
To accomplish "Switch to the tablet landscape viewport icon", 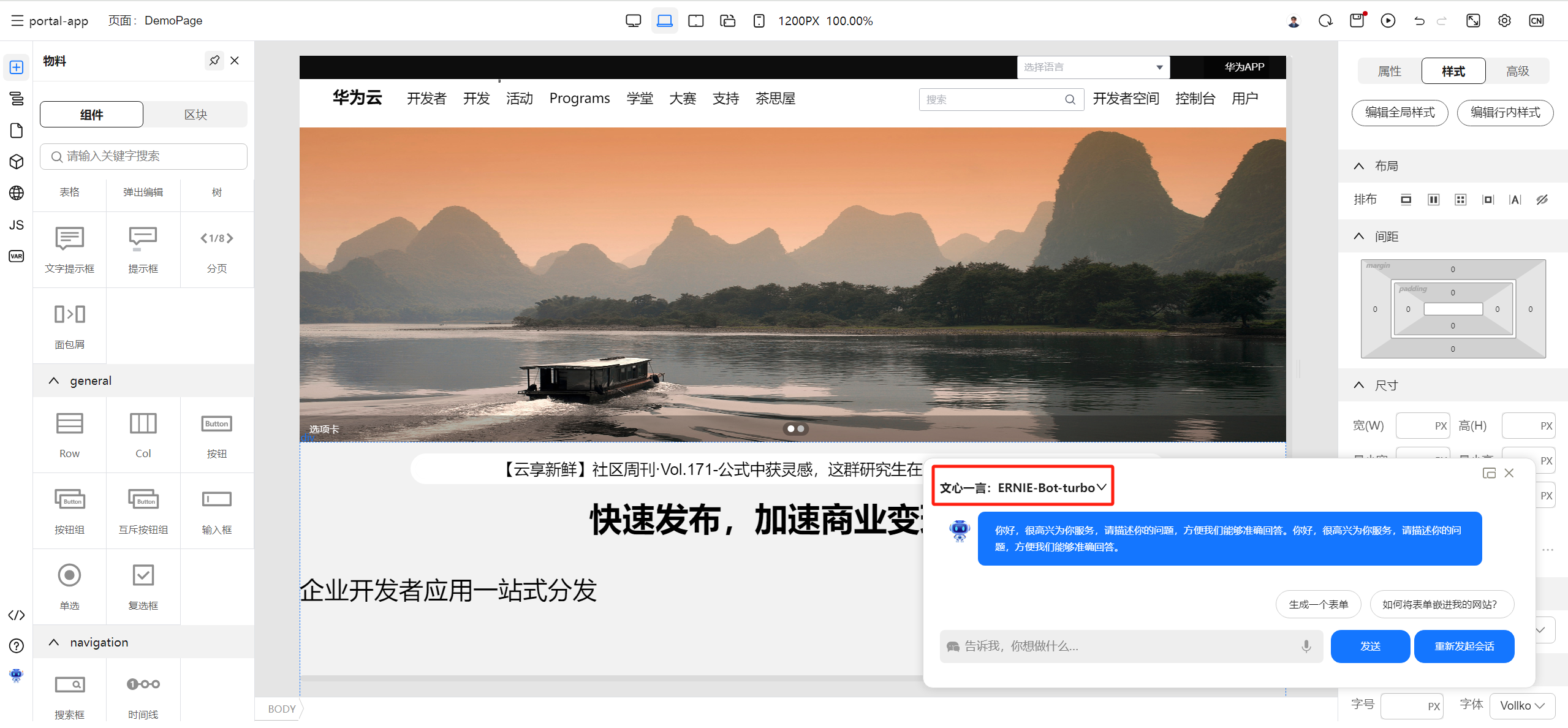I will (x=695, y=21).
